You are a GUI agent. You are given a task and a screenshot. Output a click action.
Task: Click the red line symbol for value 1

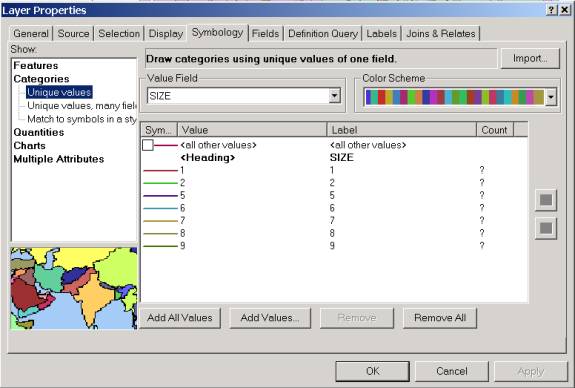(x=160, y=171)
